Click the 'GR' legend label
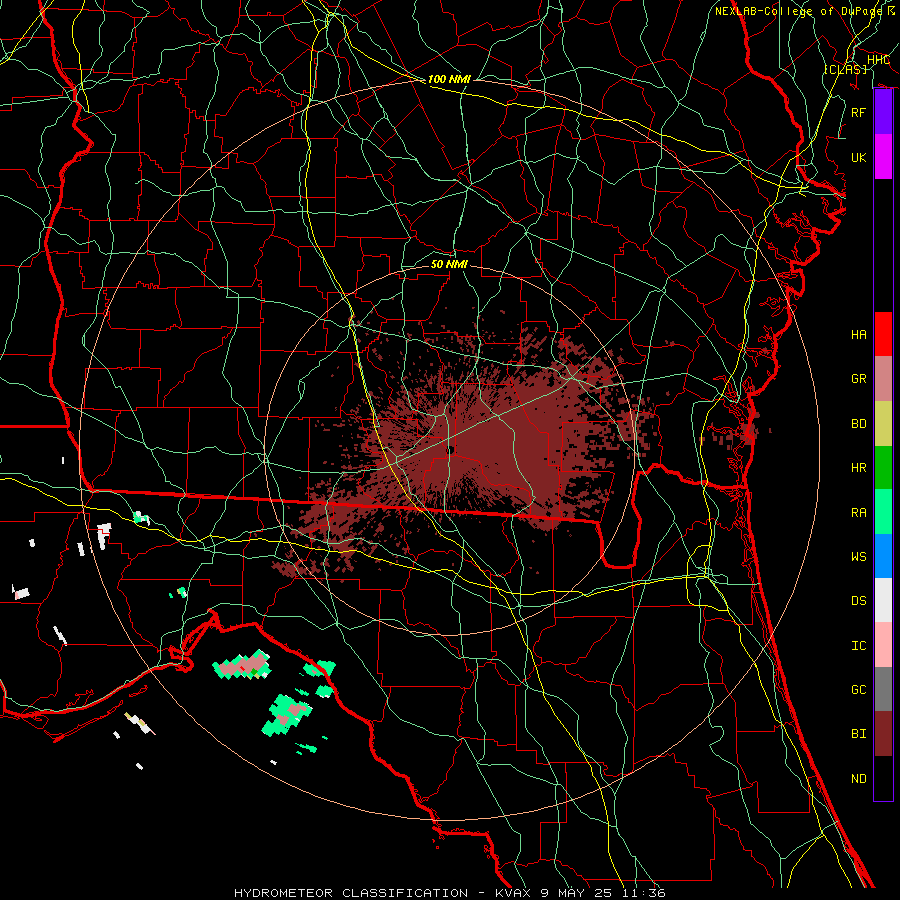The width and height of the screenshot is (900, 900). (x=859, y=379)
